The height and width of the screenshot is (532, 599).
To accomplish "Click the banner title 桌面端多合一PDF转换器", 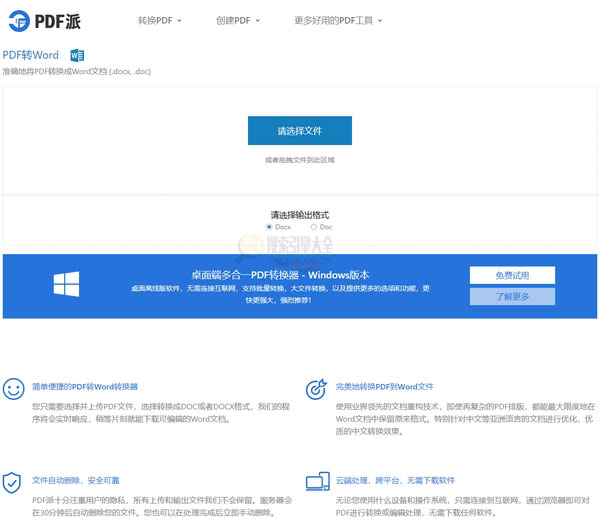I will (245, 275).
